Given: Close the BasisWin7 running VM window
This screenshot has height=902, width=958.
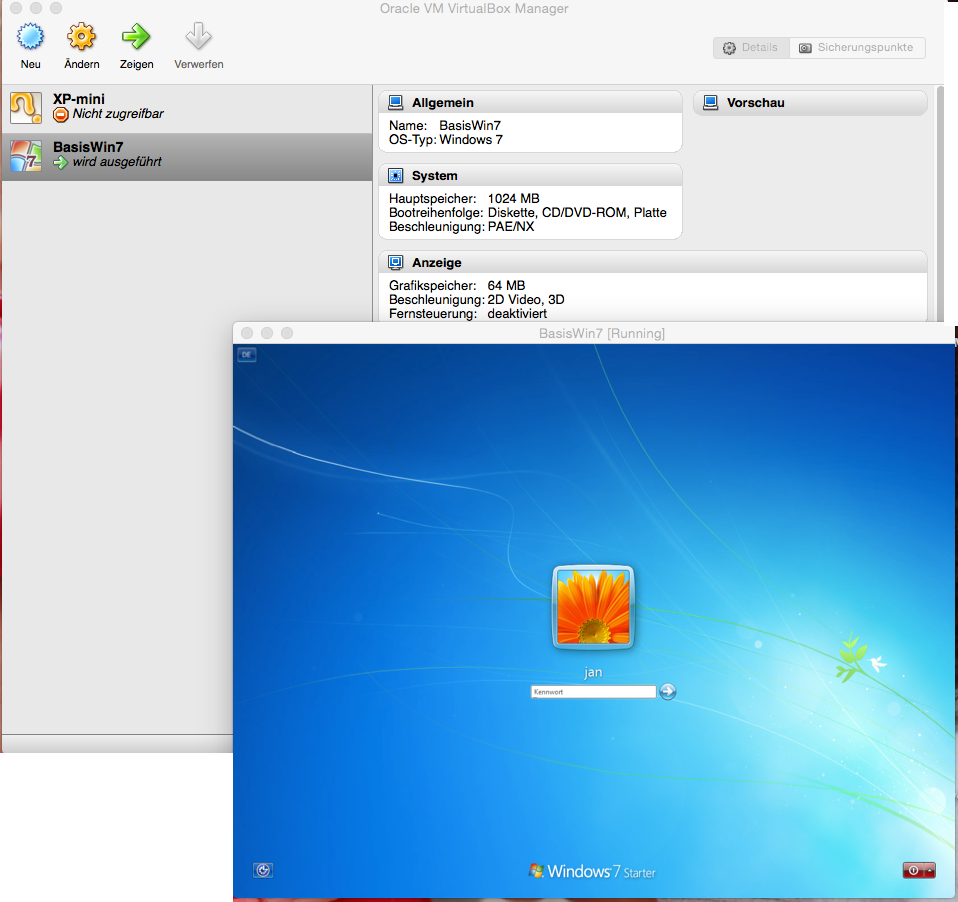Looking at the screenshot, I should [247, 333].
